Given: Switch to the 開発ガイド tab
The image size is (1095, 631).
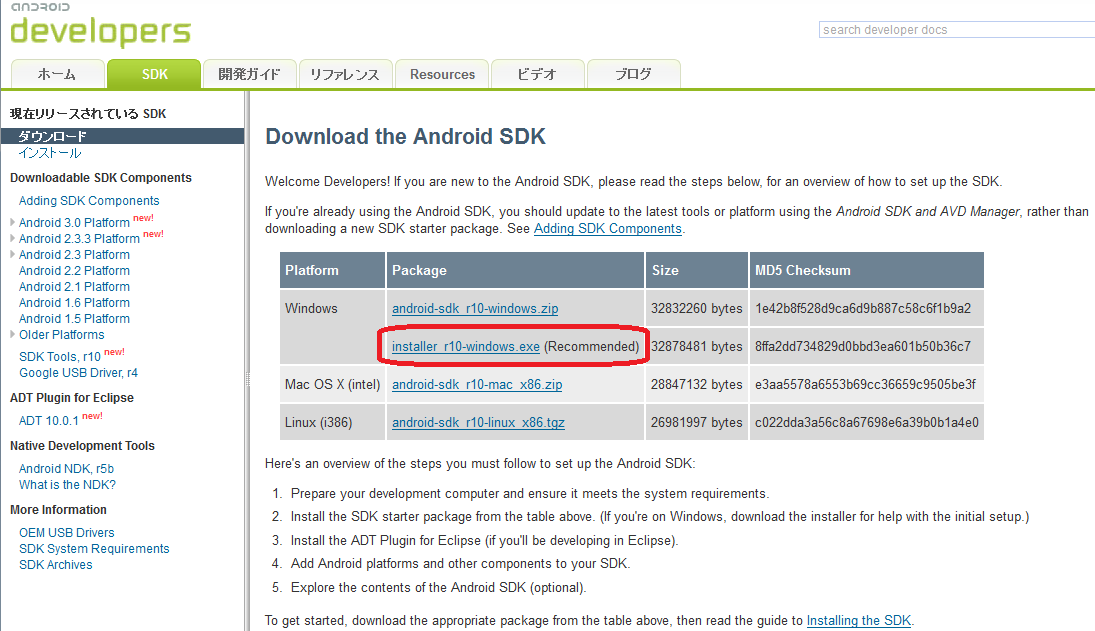Looking at the screenshot, I should click(x=249, y=74).
